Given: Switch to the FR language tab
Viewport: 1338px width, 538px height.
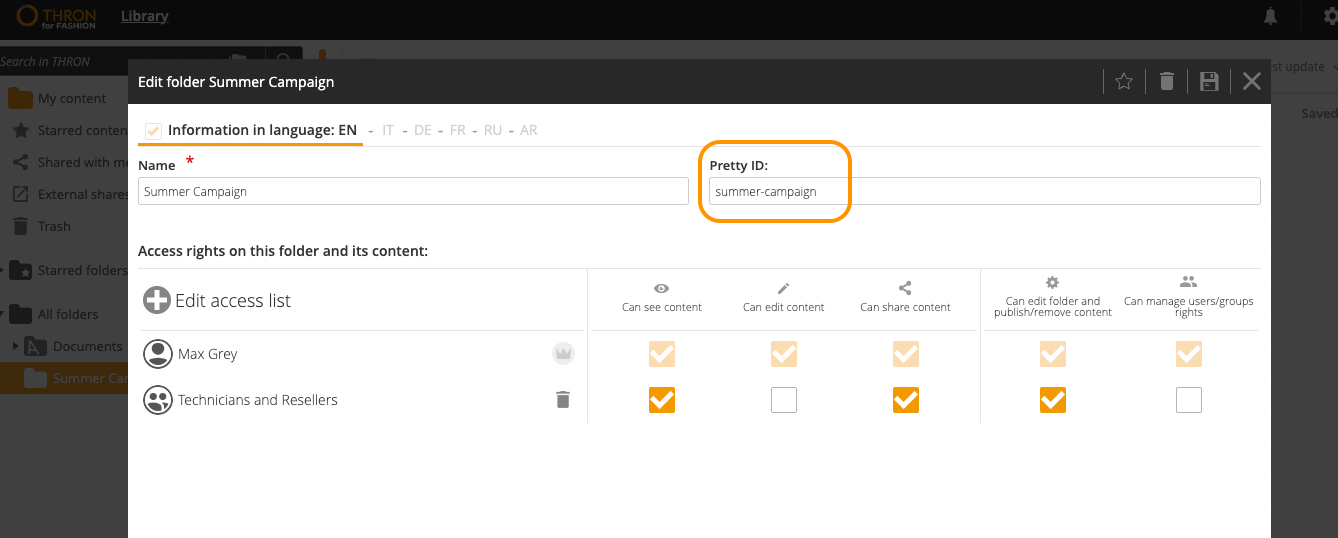Looking at the screenshot, I should tap(458, 130).
